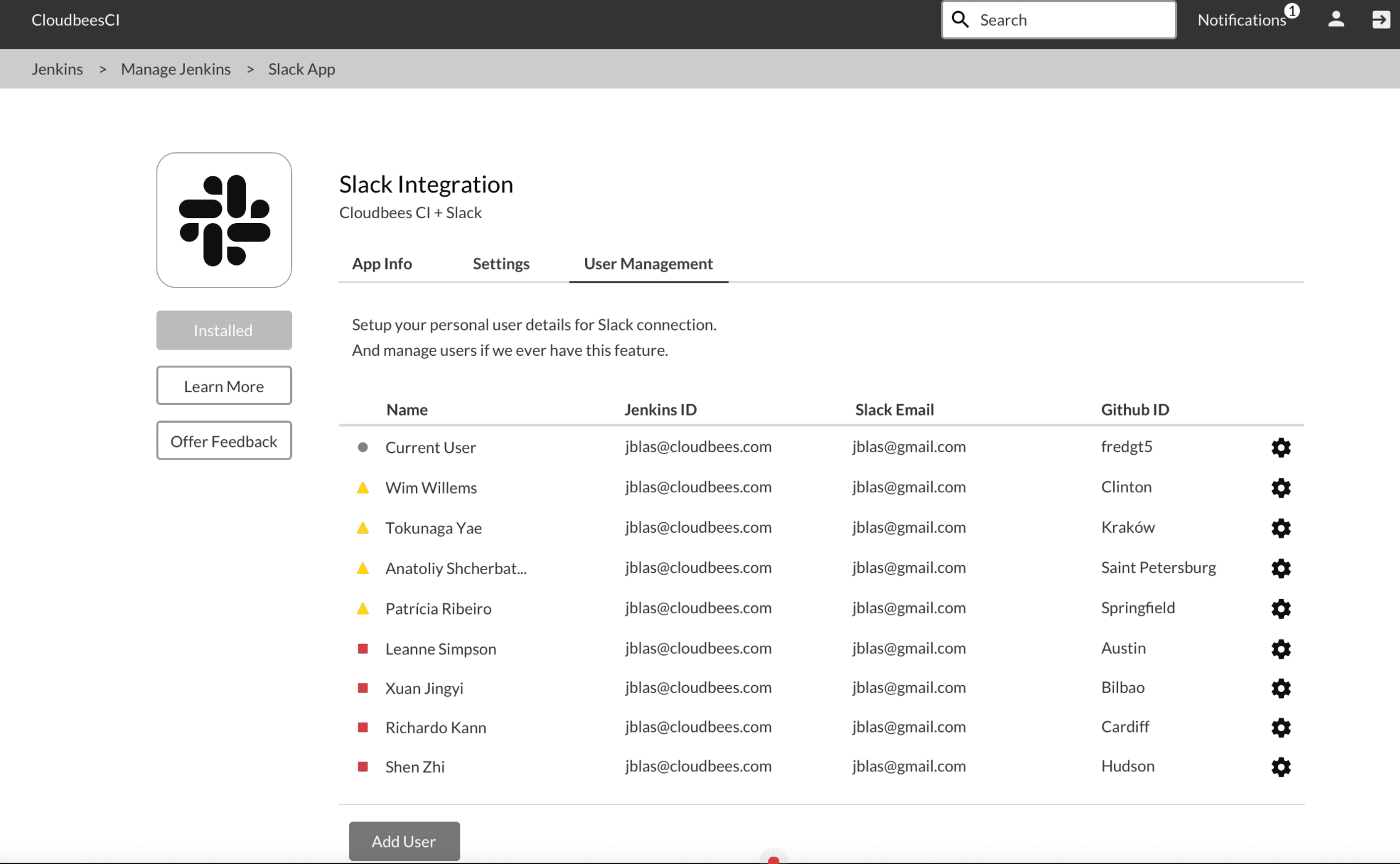Click the yellow warning triangle beside Wim Willems

click(x=363, y=488)
